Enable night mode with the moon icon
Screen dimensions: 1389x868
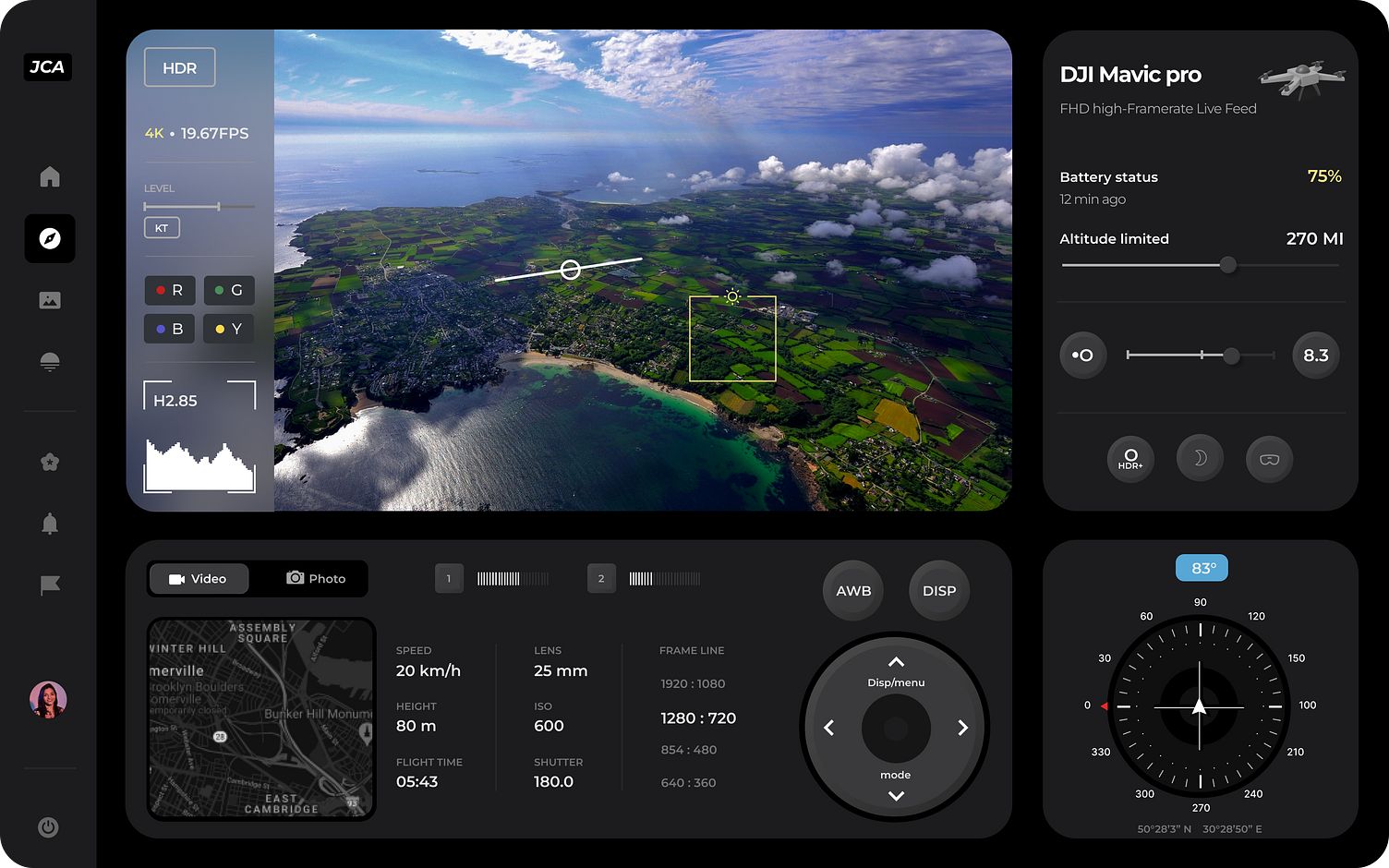1200,458
